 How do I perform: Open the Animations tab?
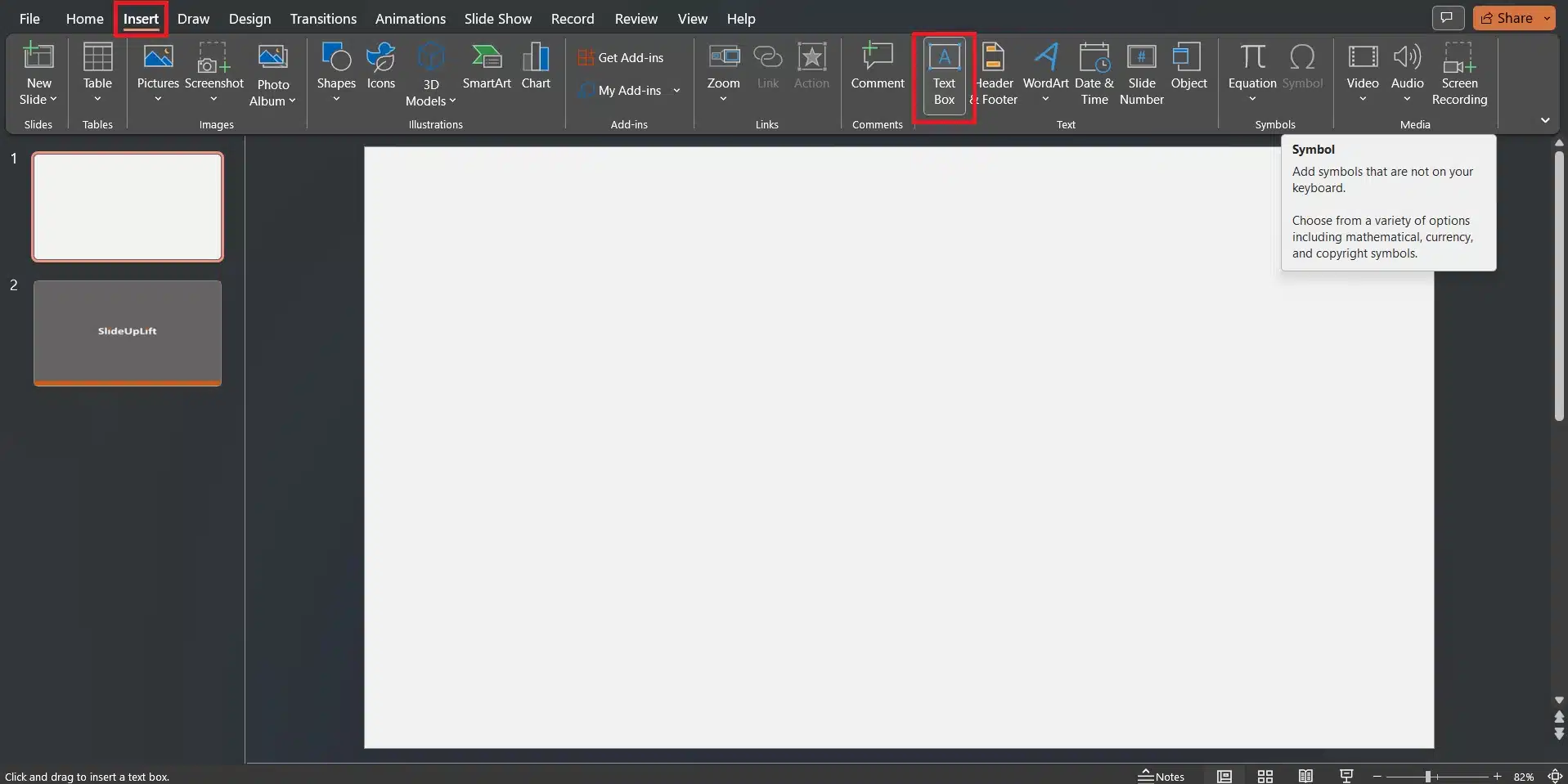pyautogui.click(x=411, y=18)
